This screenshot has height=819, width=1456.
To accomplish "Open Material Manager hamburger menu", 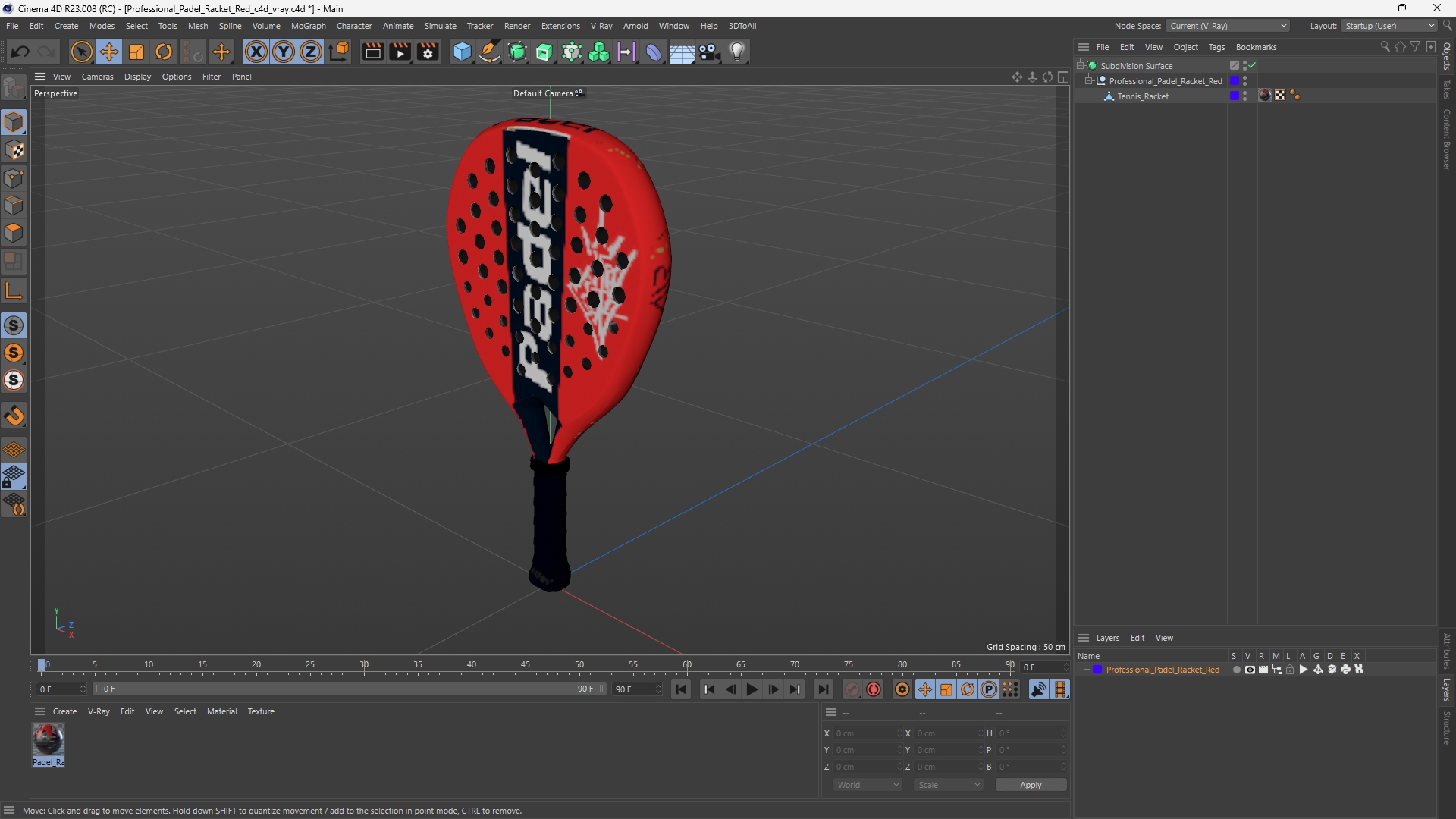I will click(40, 711).
